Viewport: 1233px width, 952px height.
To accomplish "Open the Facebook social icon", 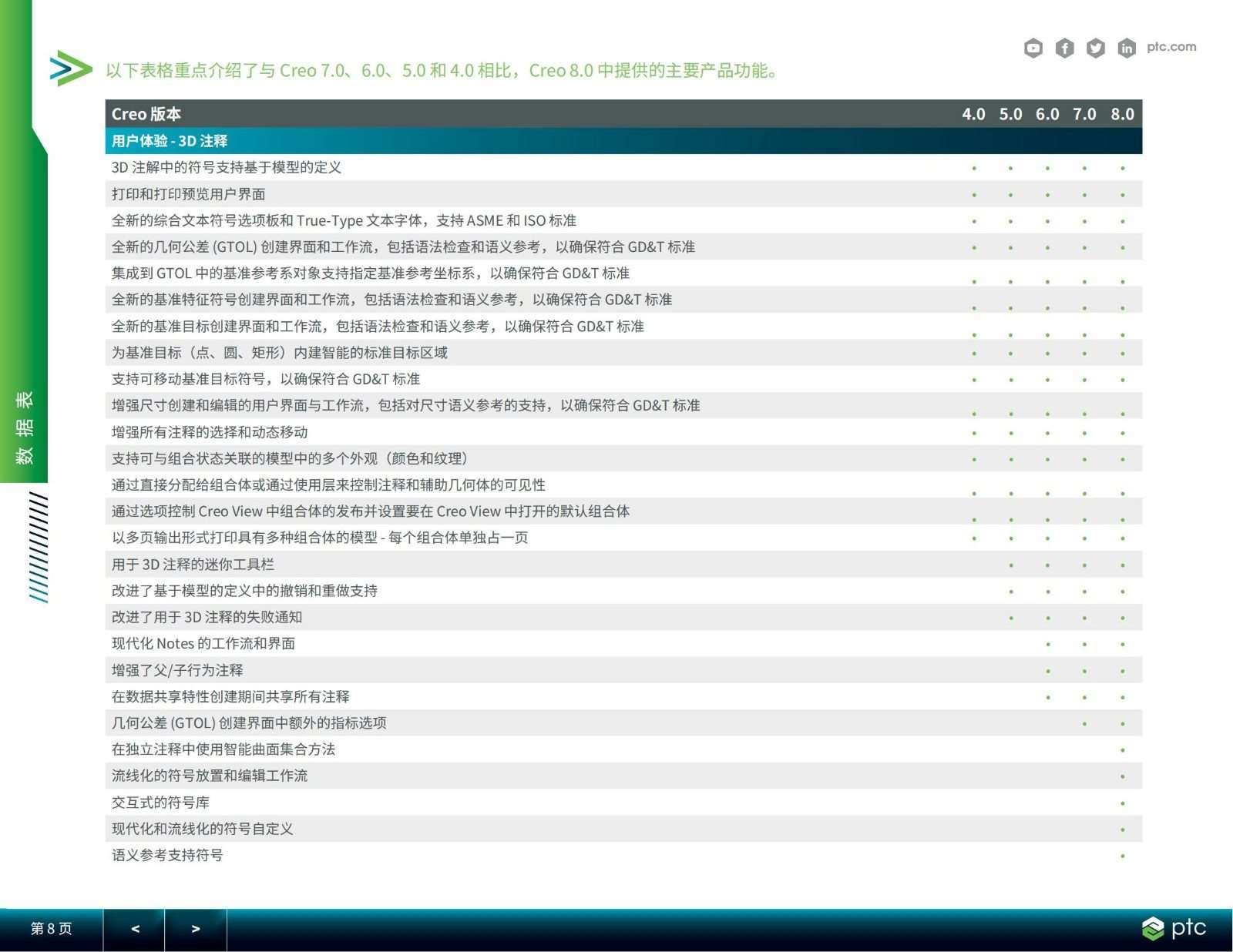I will (1064, 49).
